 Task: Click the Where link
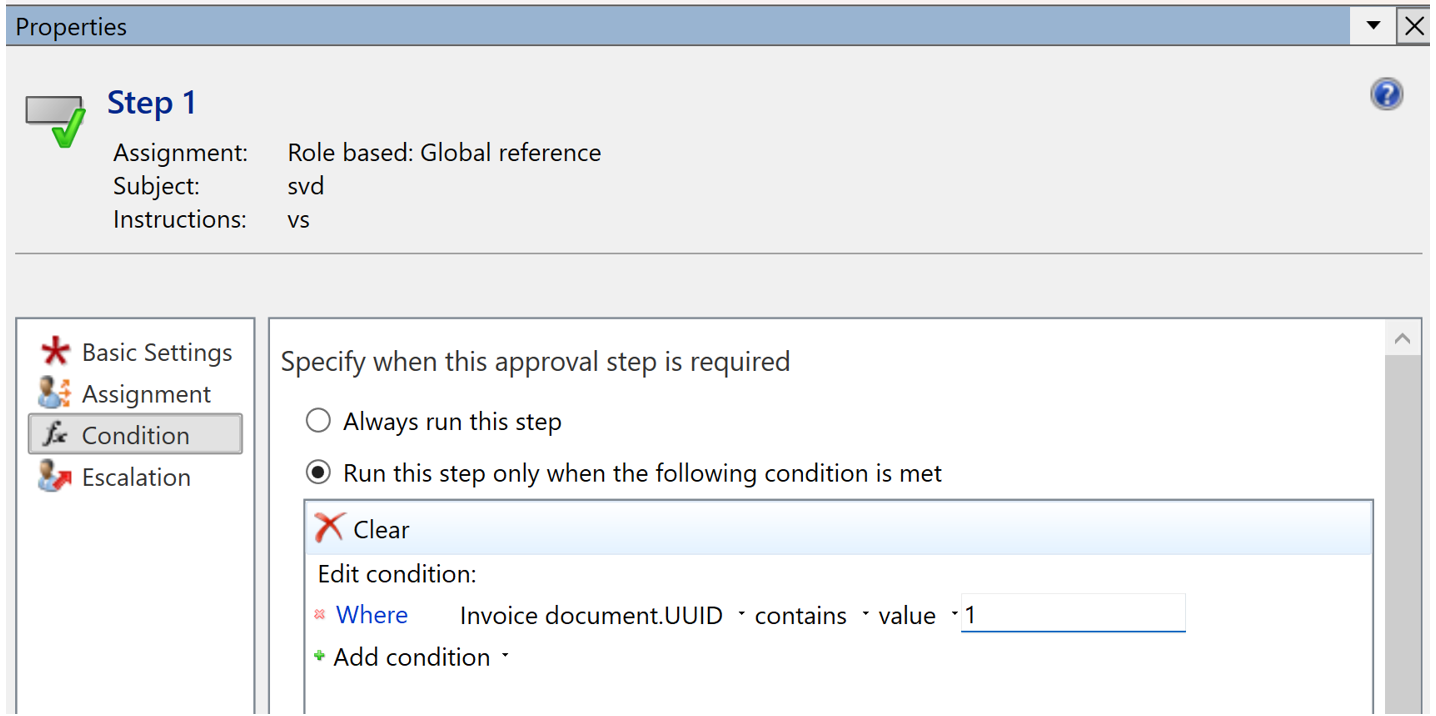coord(372,615)
